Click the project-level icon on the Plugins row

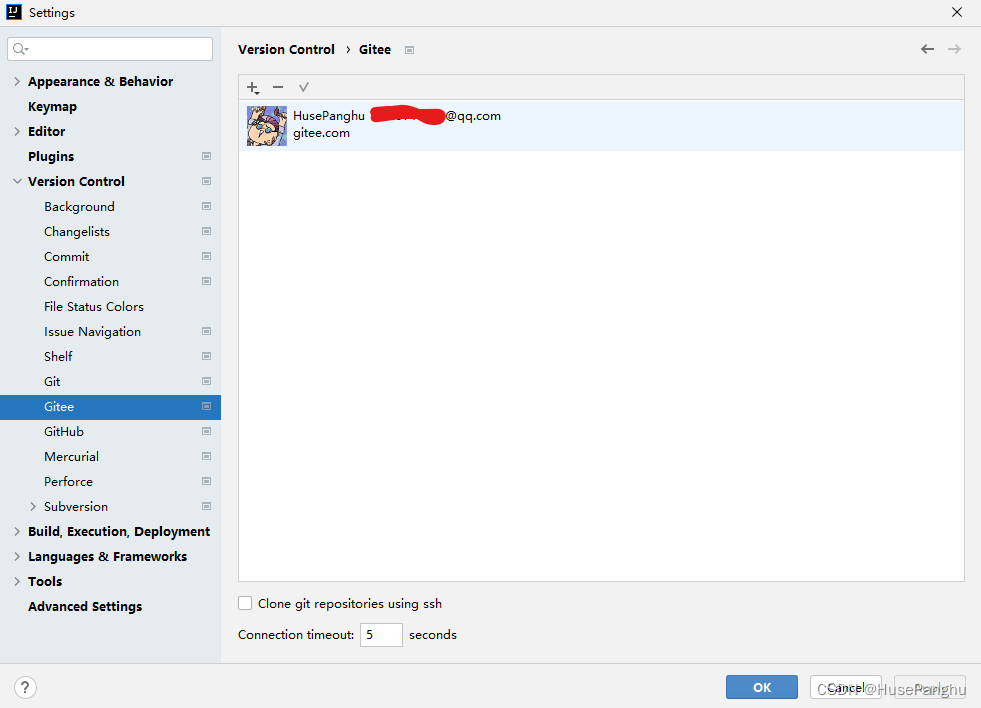pyautogui.click(x=206, y=156)
